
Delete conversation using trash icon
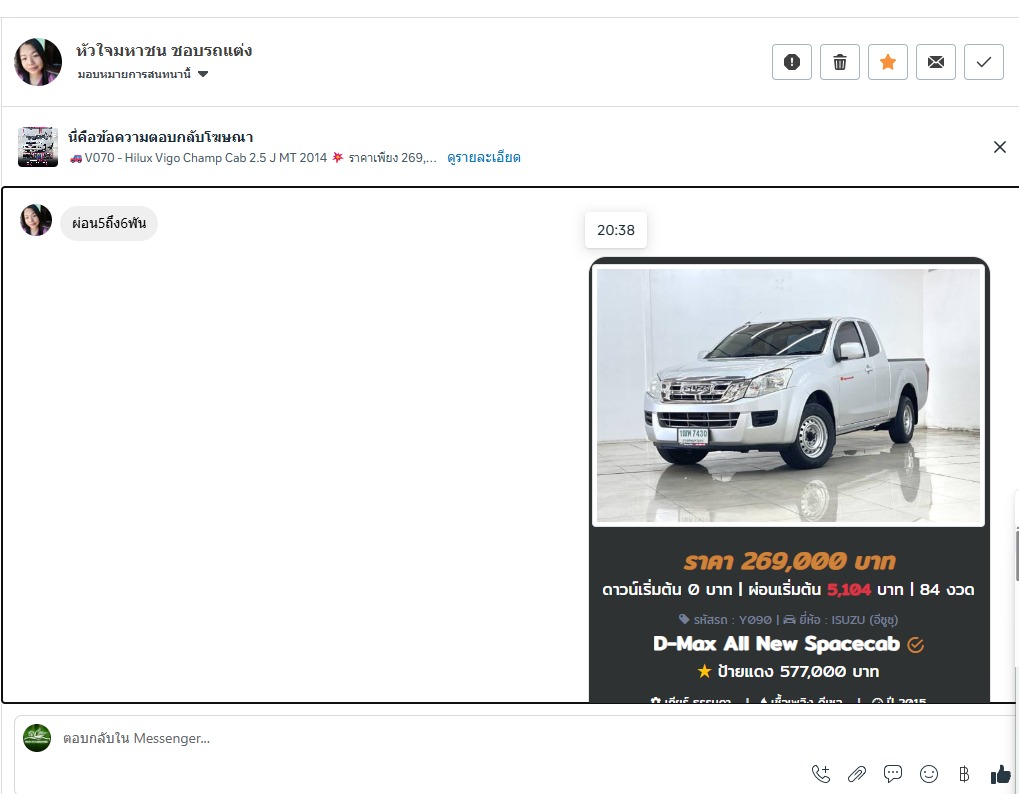click(x=840, y=62)
